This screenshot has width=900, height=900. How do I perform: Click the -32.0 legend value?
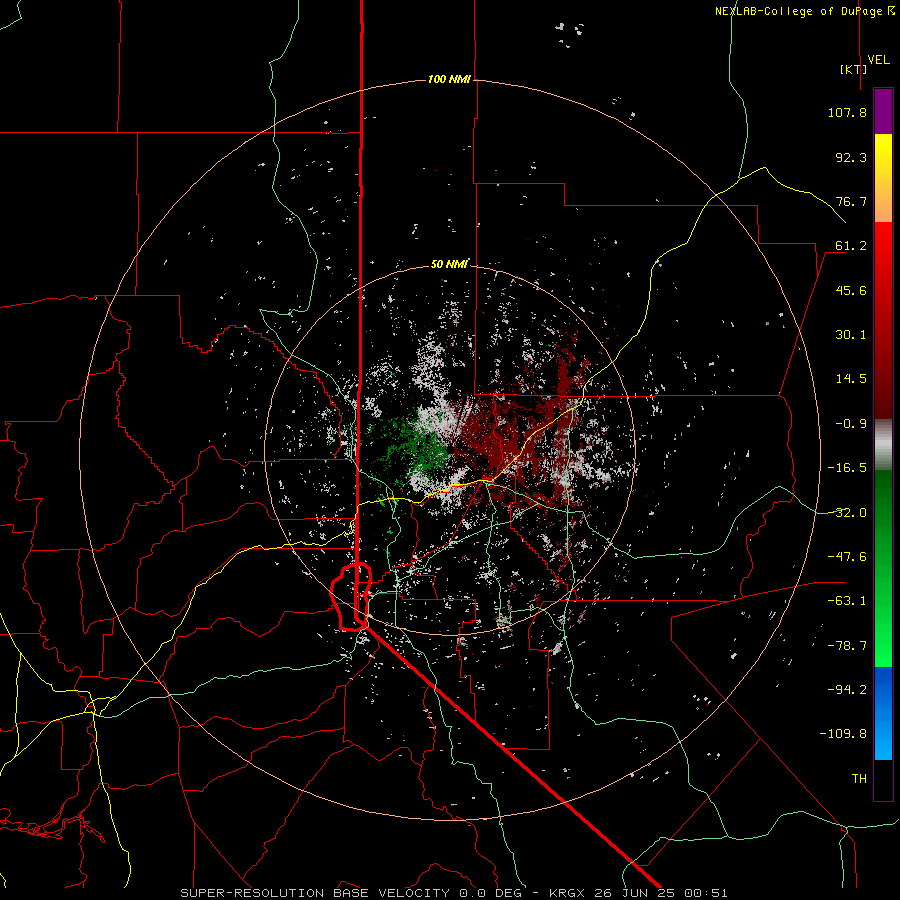point(847,513)
